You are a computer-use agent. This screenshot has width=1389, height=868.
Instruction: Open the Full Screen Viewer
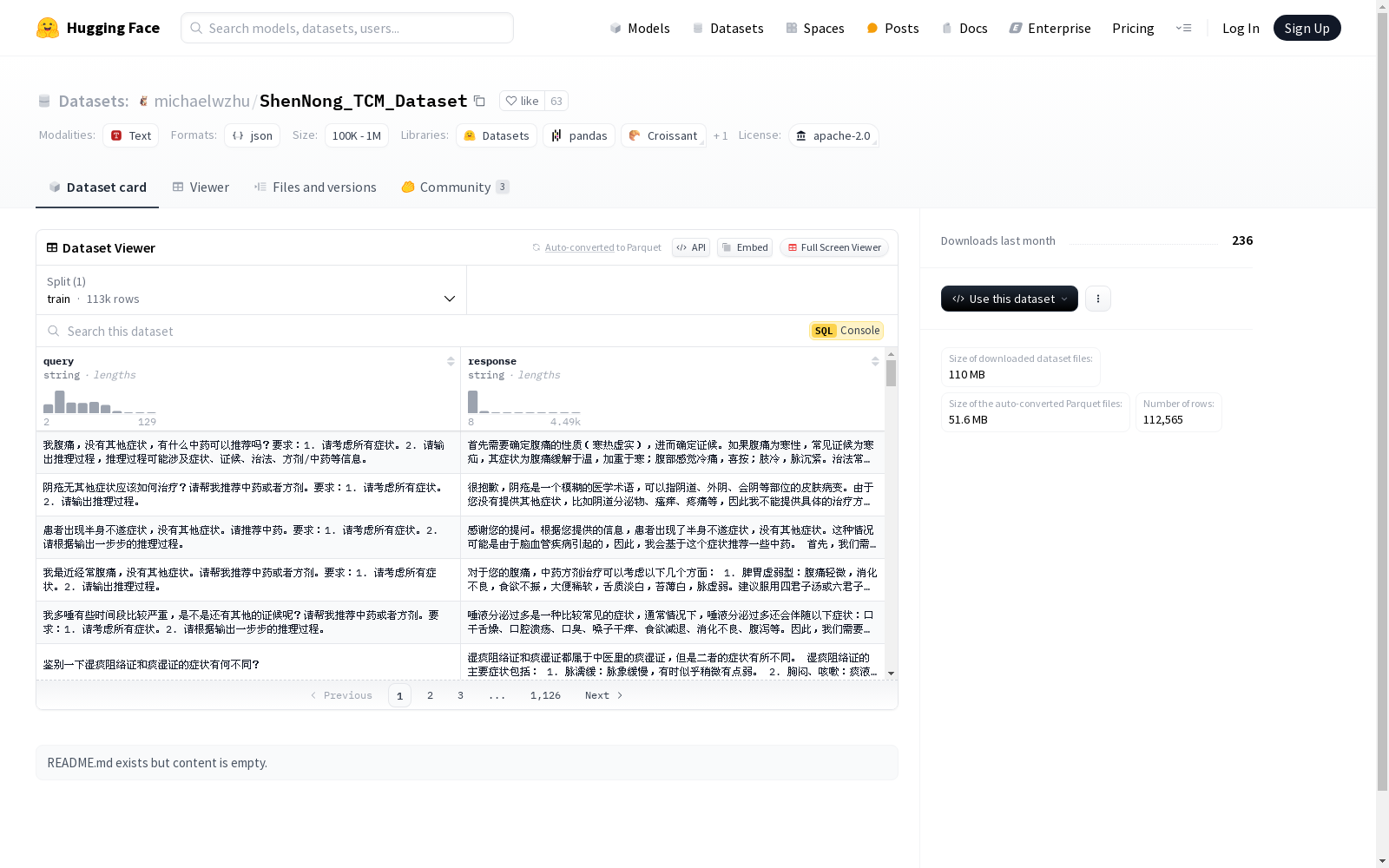click(x=834, y=247)
